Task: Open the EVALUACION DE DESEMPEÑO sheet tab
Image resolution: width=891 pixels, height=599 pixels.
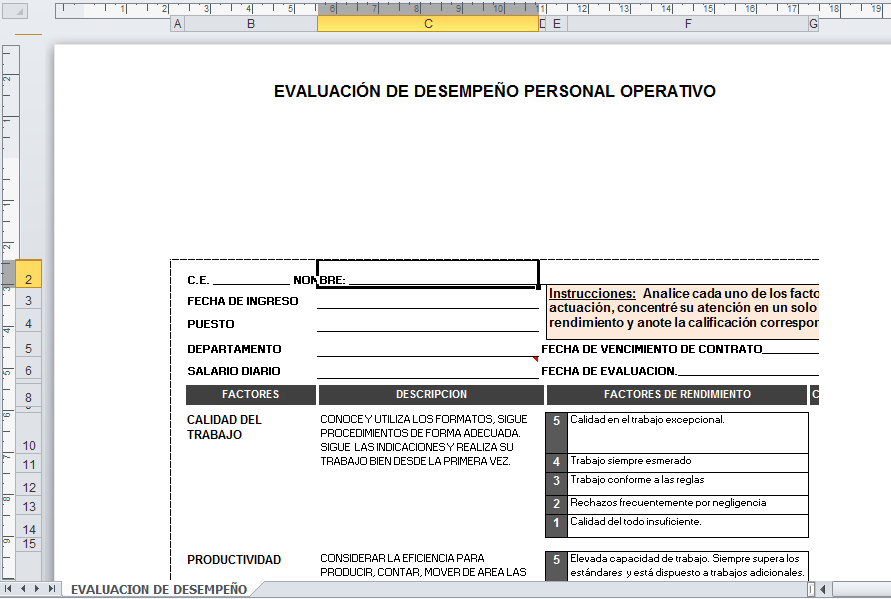Action: pos(158,589)
